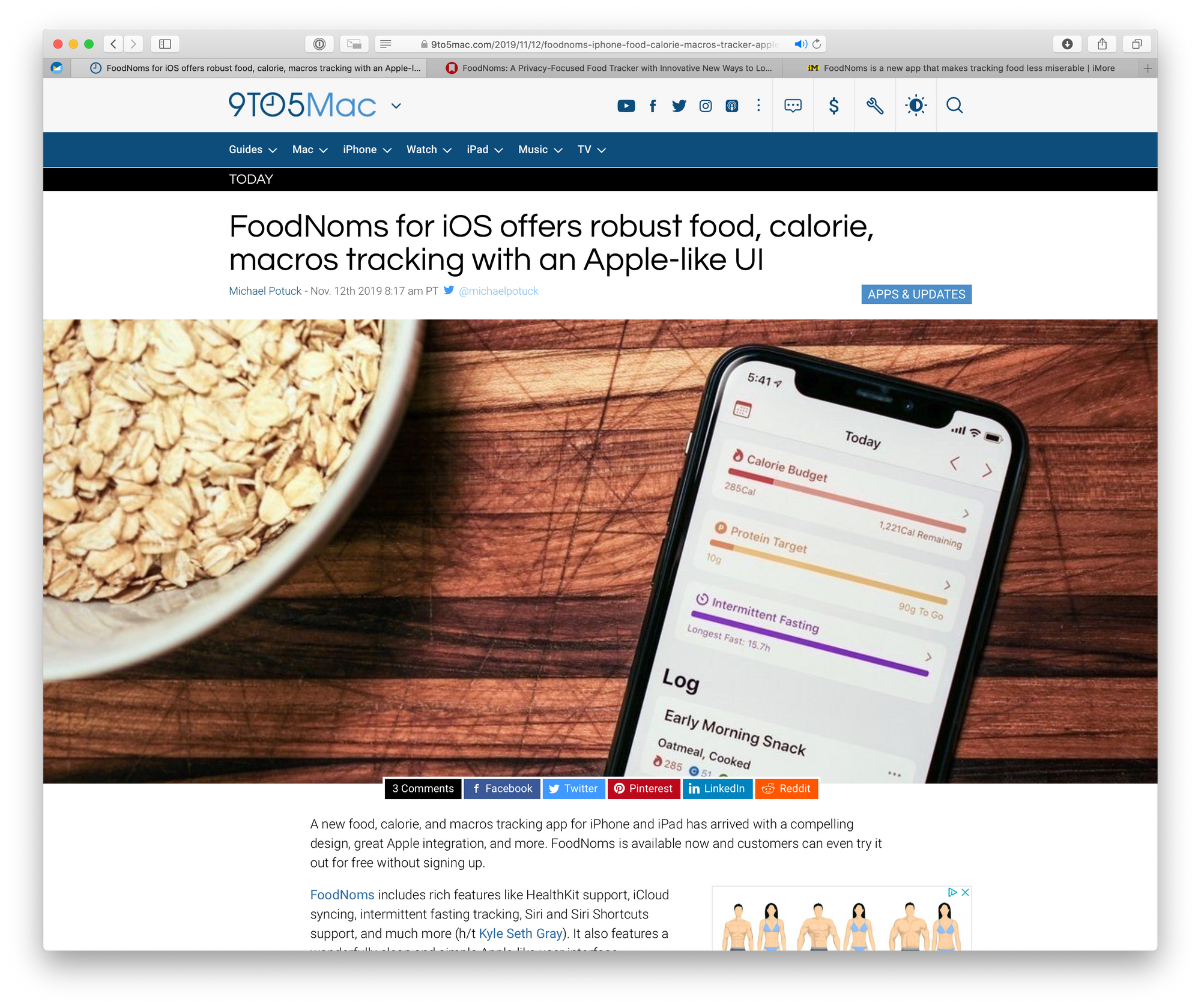The height and width of the screenshot is (1008, 1201).
Task: Toggle dark mode brightness icon
Action: [916, 106]
